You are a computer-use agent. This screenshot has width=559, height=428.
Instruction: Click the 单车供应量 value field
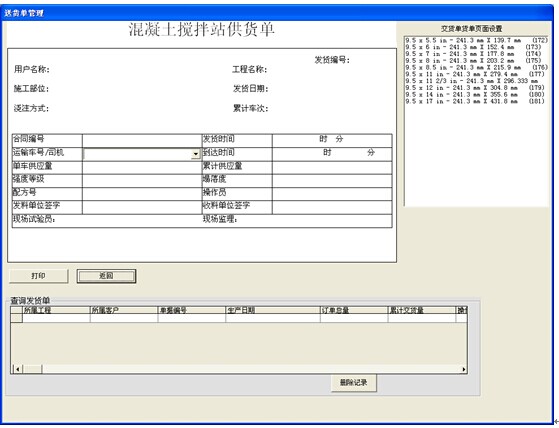click(x=142, y=167)
